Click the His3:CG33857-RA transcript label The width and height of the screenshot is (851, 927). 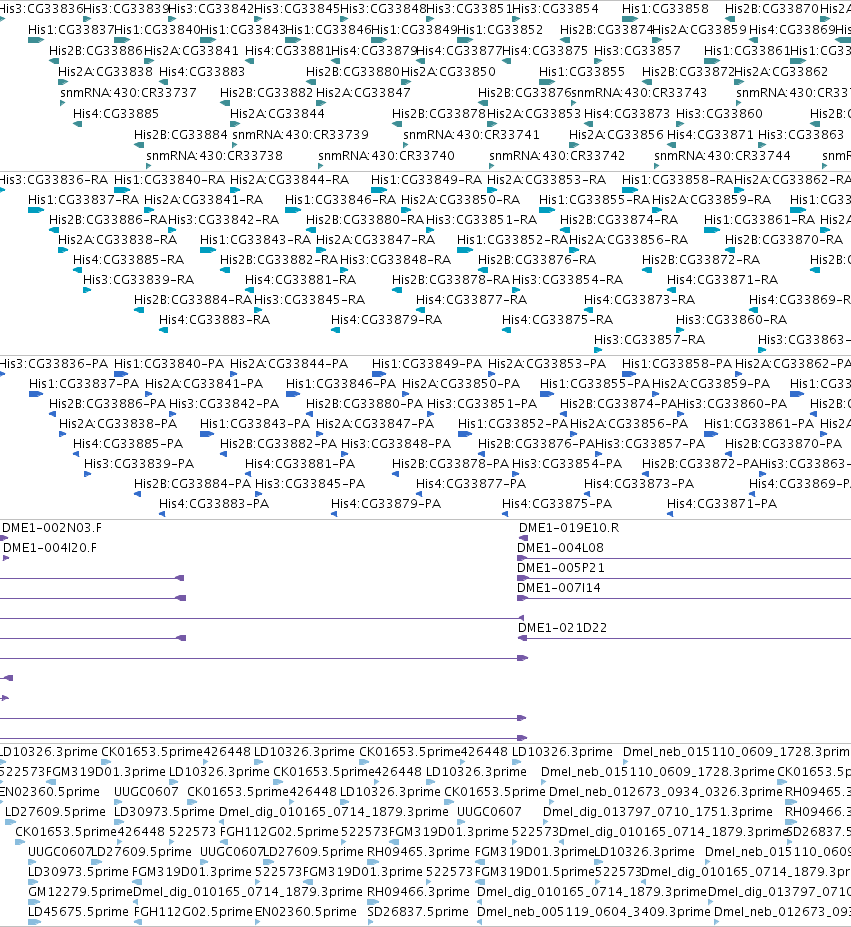coord(649,341)
